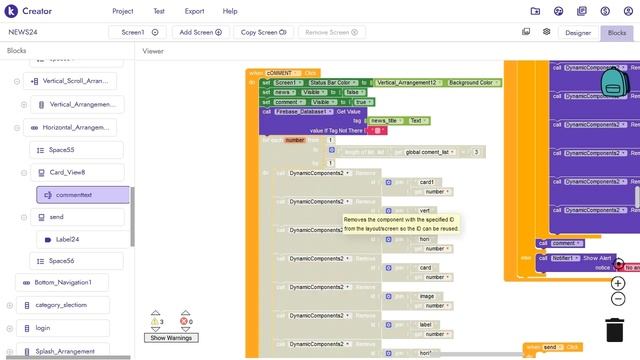Click the mutator gear on length of list block
Screen dimensions: 640x360
pos(332,150)
